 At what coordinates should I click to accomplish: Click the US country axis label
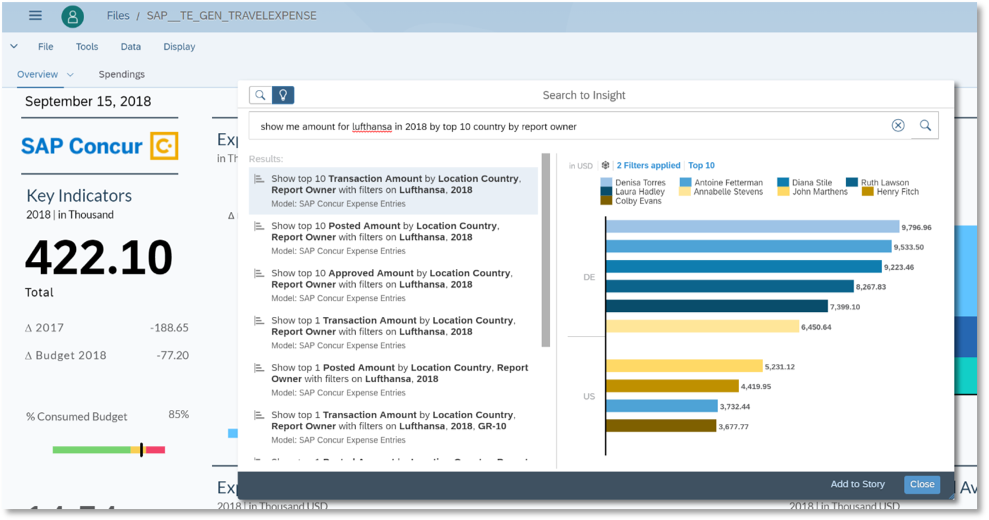589,396
